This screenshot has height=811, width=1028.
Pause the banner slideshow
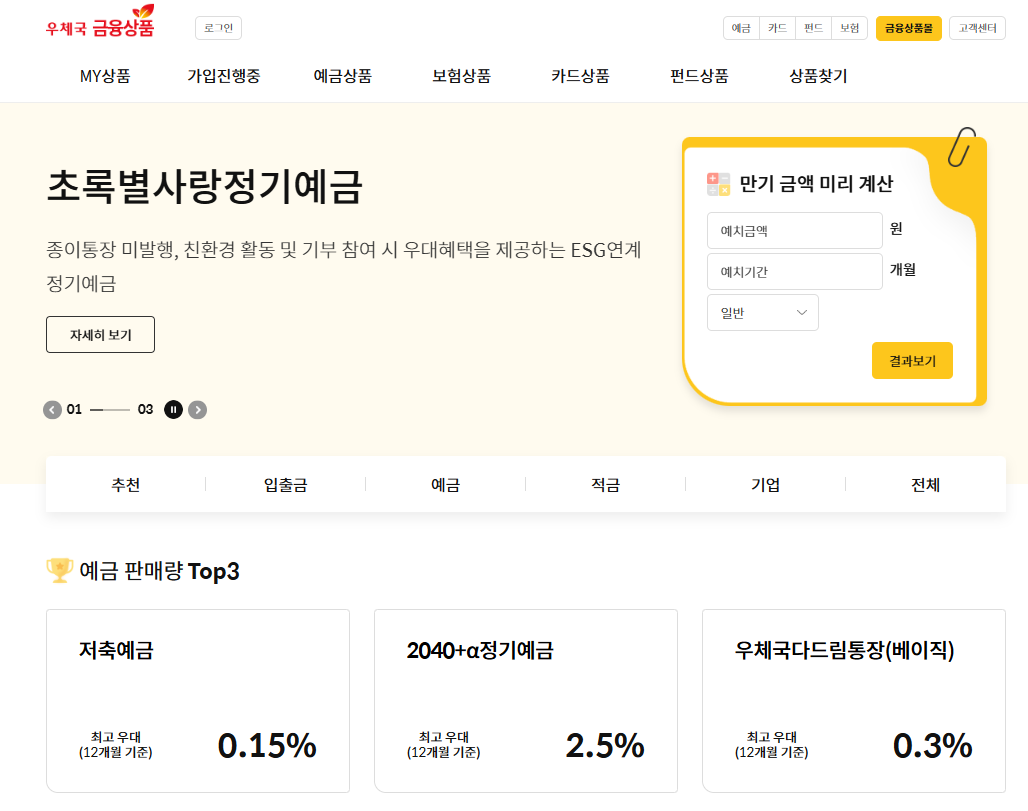tap(173, 410)
